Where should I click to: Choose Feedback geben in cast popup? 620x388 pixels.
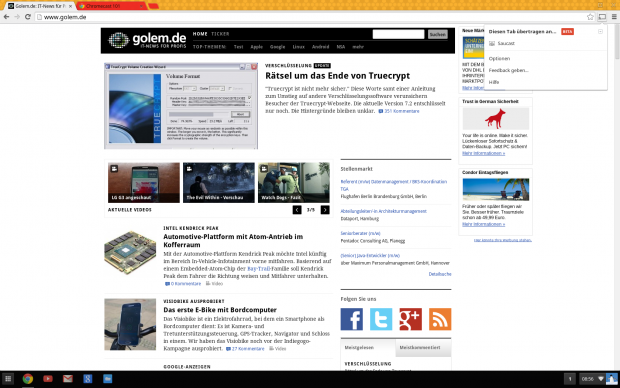508,70
